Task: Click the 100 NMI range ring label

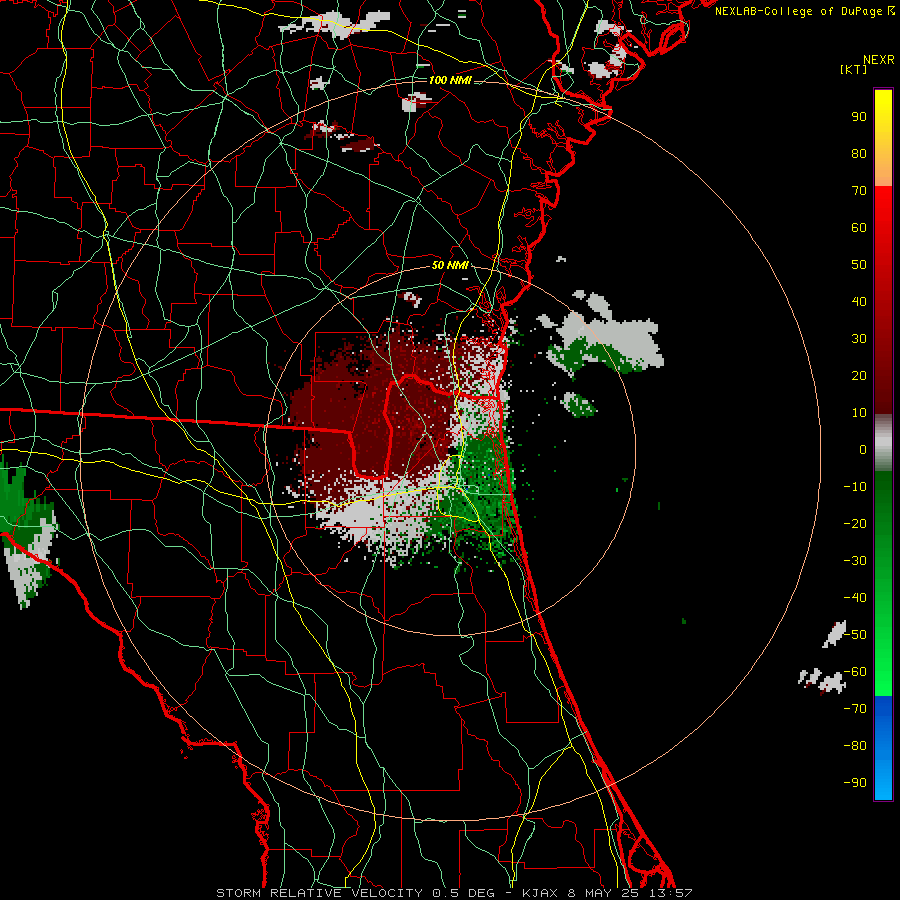Action: tap(450, 80)
